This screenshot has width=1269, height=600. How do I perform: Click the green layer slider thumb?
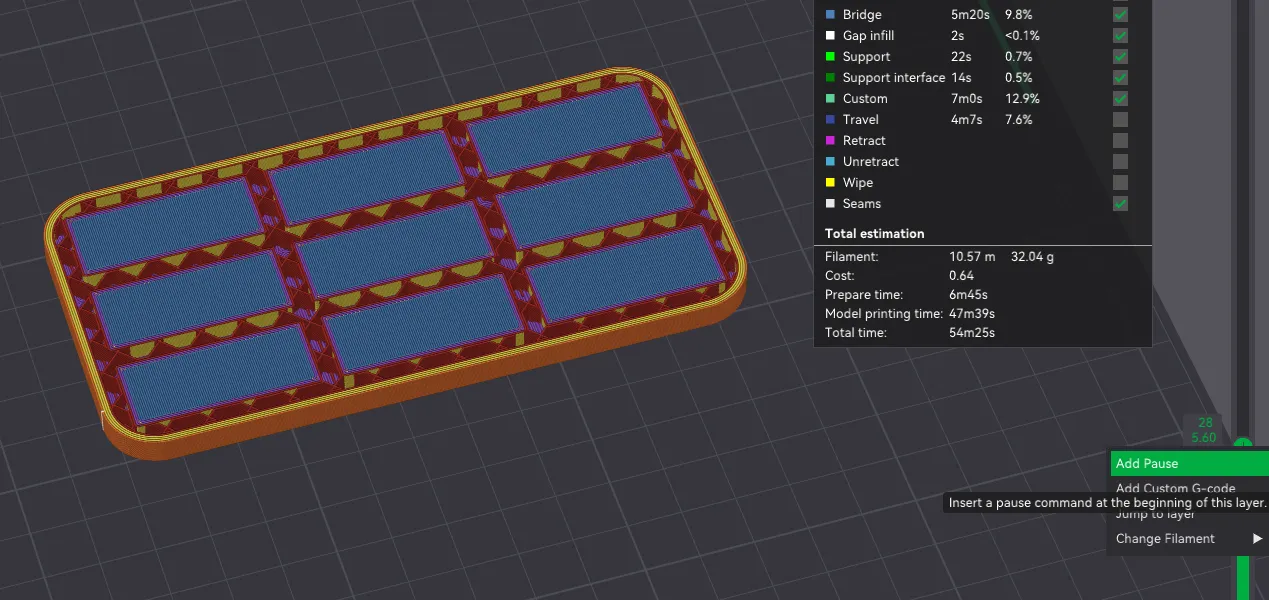tap(1243, 444)
